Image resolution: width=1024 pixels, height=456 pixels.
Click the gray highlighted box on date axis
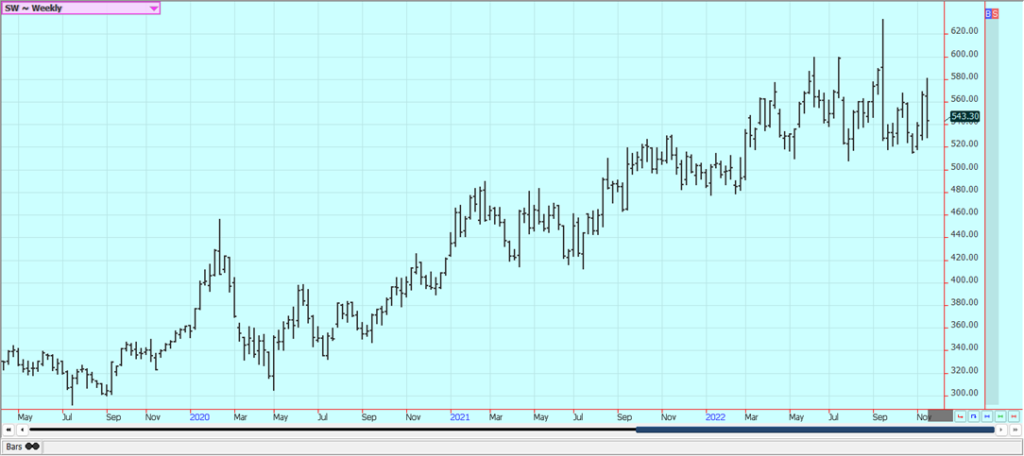pyautogui.click(x=940, y=415)
